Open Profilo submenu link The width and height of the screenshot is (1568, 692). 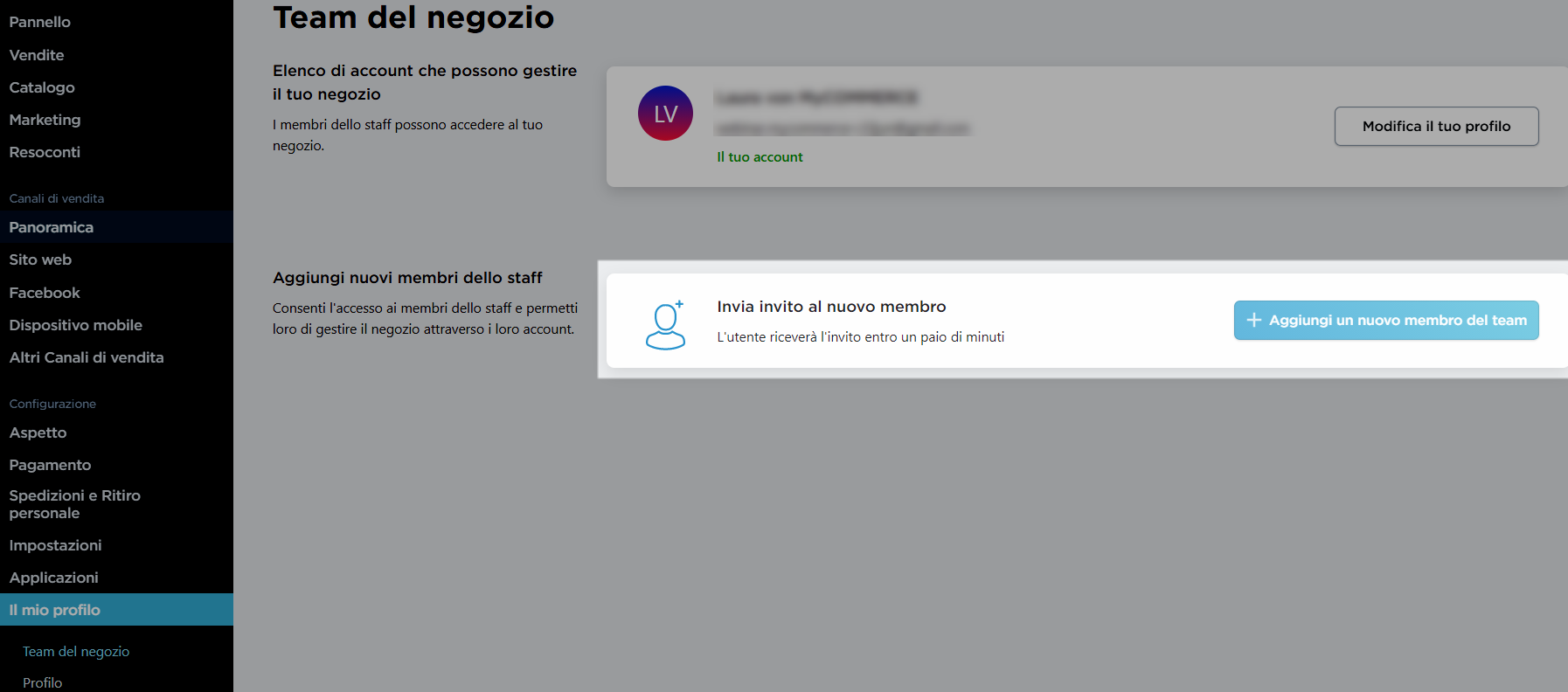pos(42,682)
